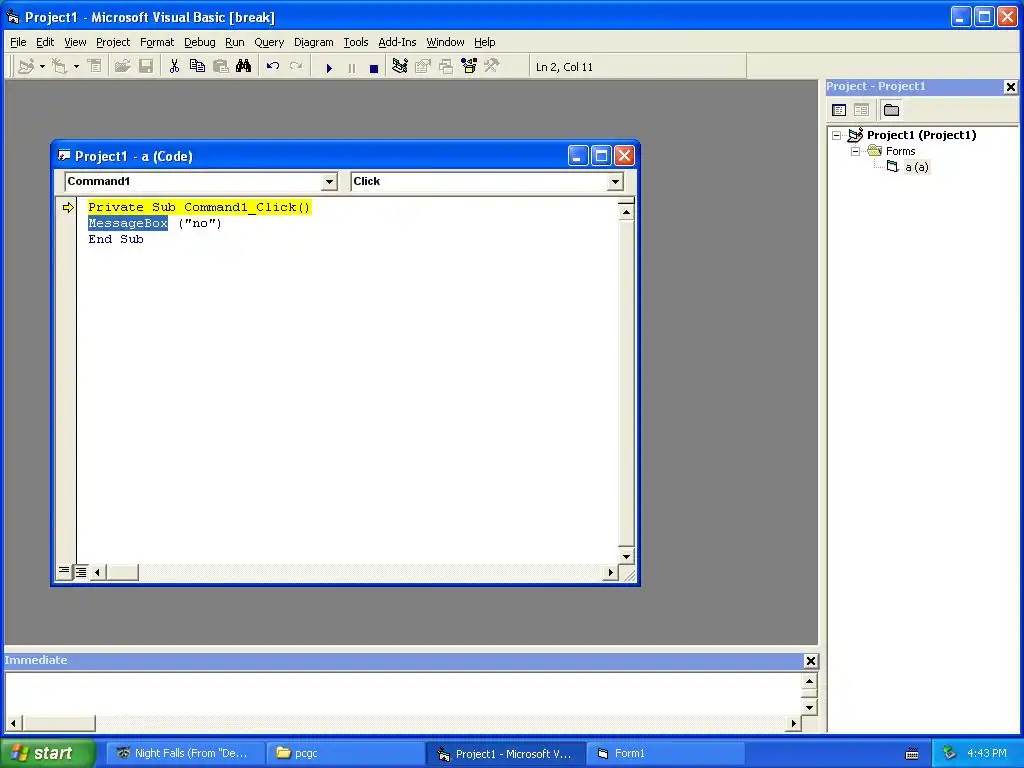The image size is (1024, 768).
Task: Click the Paste toolbar icon
Action: pyautogui.click(x=221, y=67)
